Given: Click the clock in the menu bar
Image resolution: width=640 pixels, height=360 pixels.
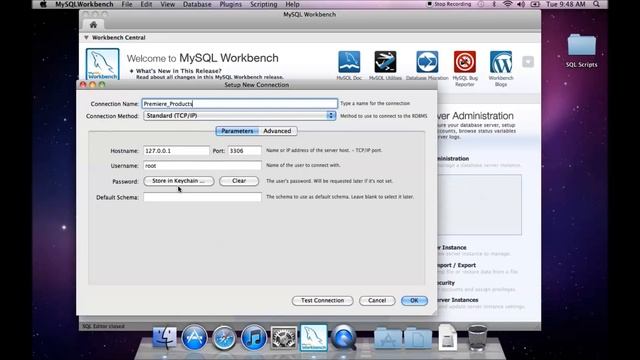Looking at the screenshot, I should (566, 4).
